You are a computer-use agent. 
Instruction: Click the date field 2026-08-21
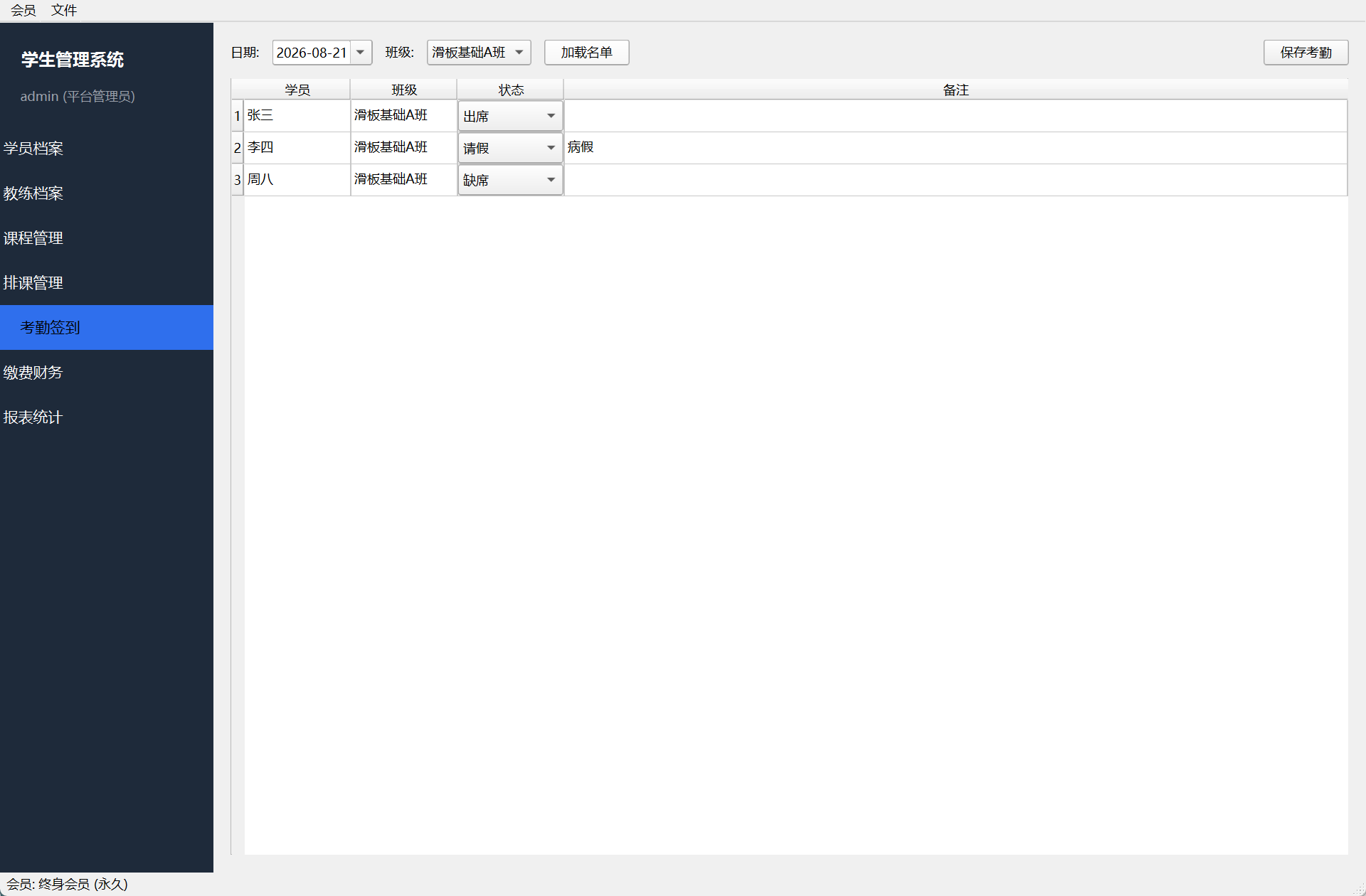click(x=312, y=53)
